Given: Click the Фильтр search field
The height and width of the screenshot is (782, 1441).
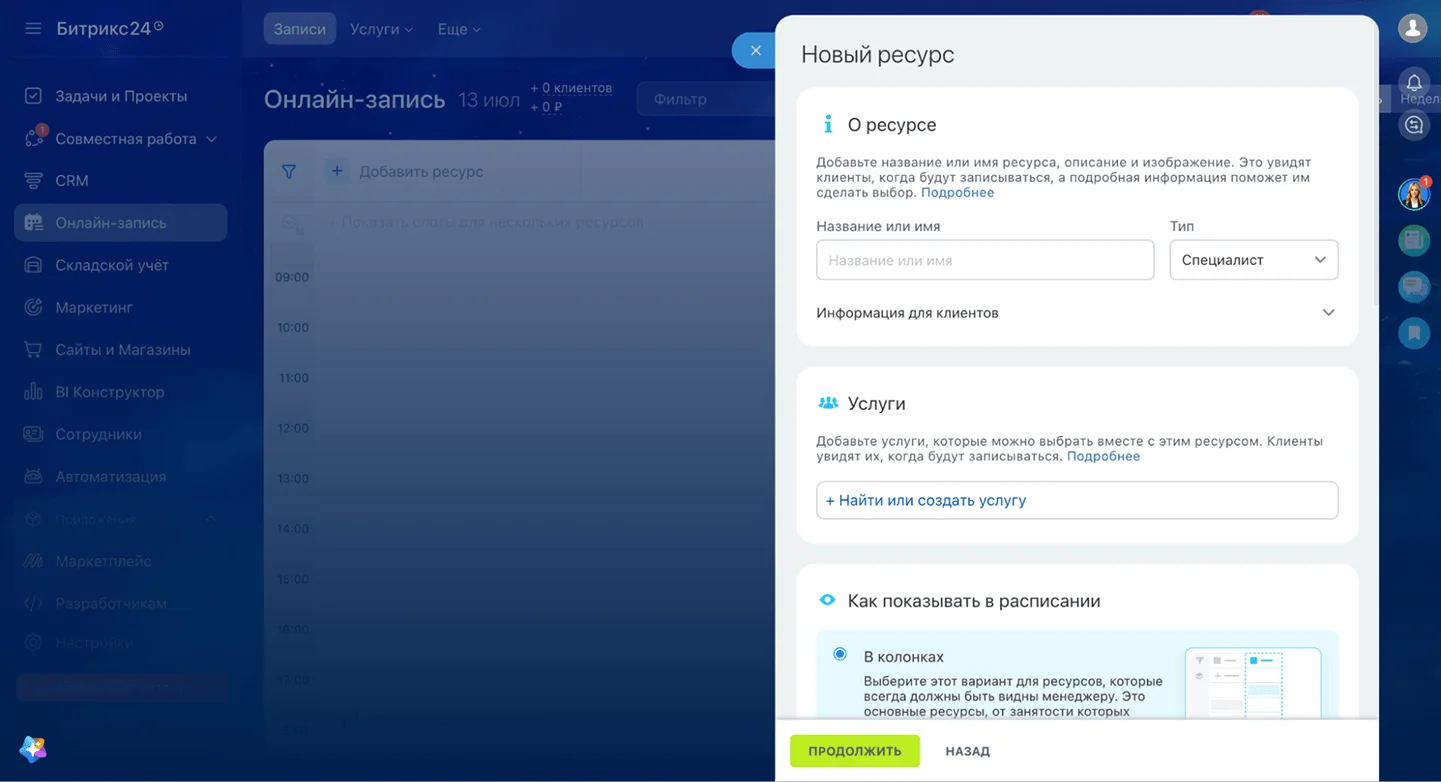Looking at the screenshot, I should 706,99.
